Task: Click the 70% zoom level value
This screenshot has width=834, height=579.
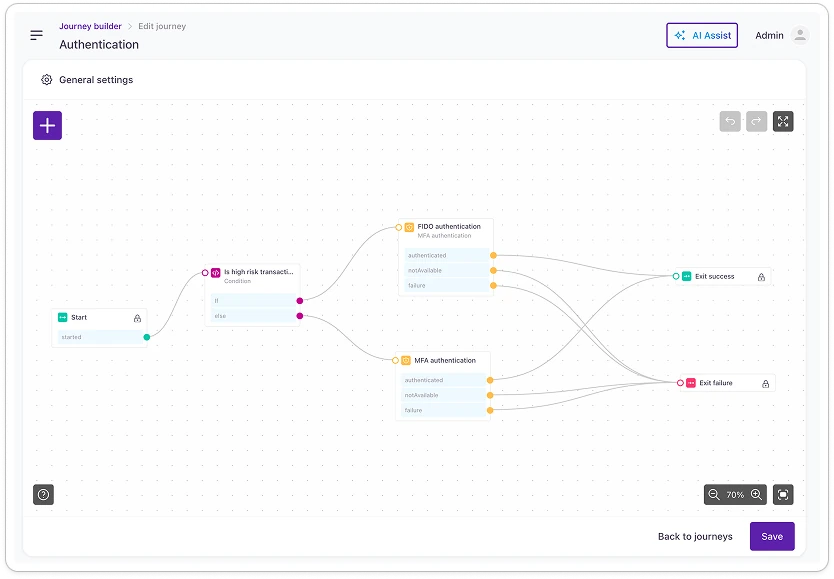Action: [x=735, y=495]
